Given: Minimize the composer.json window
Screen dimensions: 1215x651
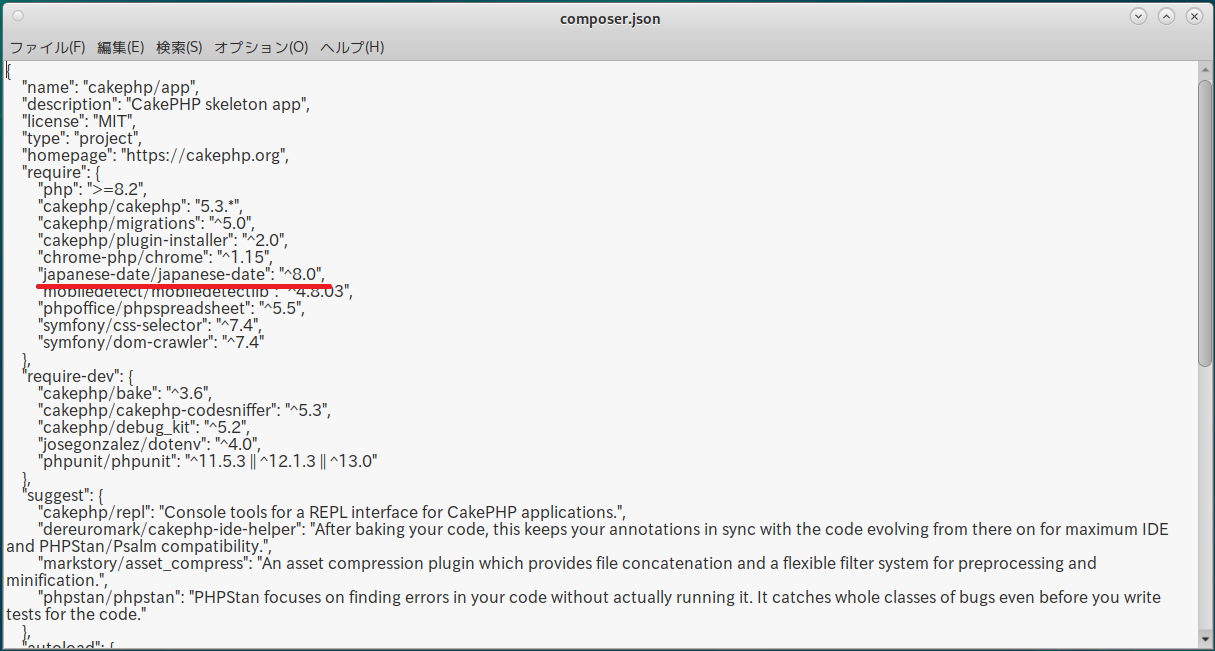Looking at the screenshot, I should 1138,17.
